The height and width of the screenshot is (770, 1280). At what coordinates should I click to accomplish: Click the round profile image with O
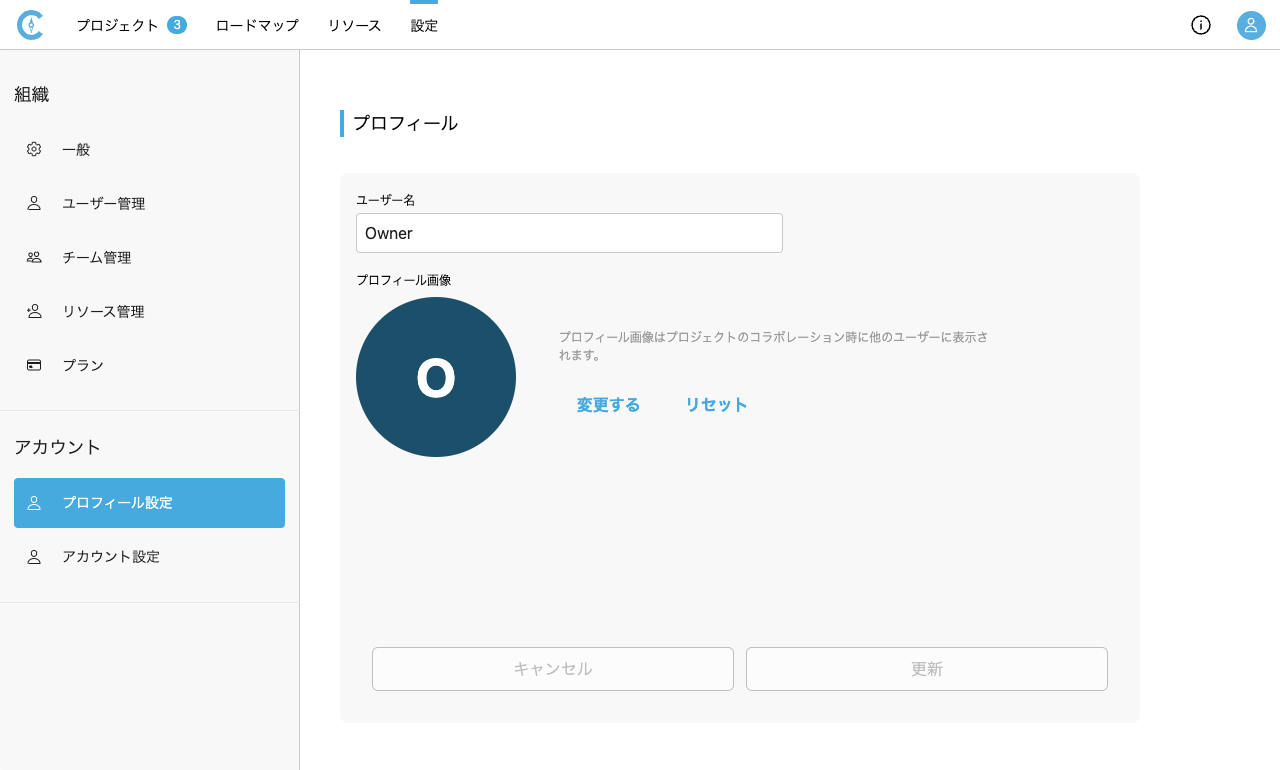[436, 377]
